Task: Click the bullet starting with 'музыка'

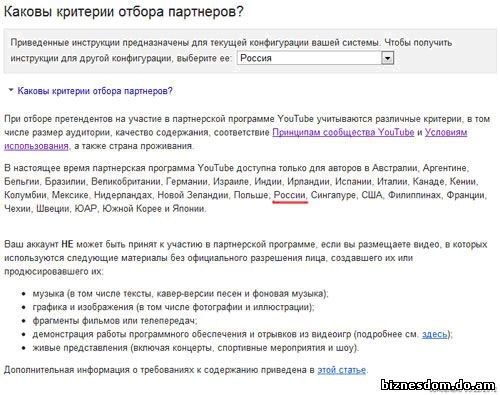Action: point(180,294)
